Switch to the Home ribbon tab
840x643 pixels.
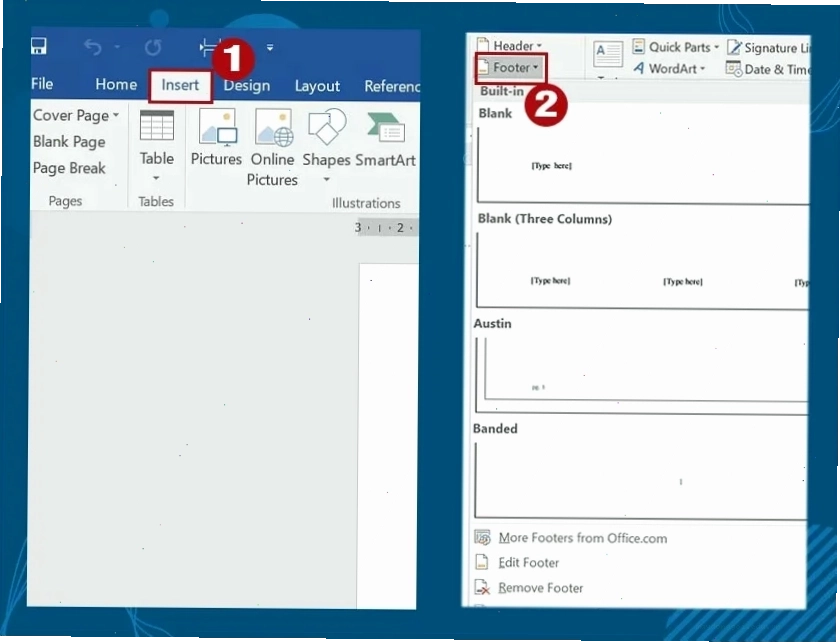(x=116, y=84)
